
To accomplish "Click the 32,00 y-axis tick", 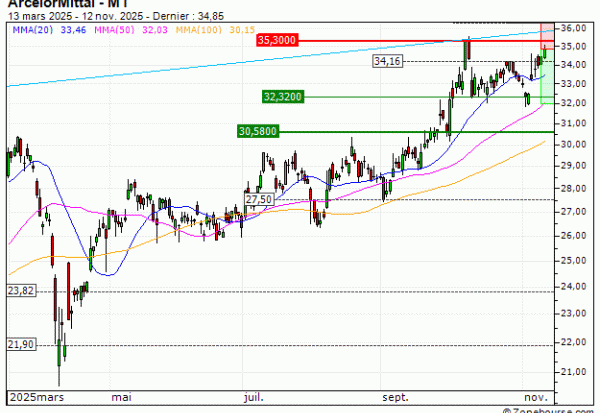I will 574,103.
